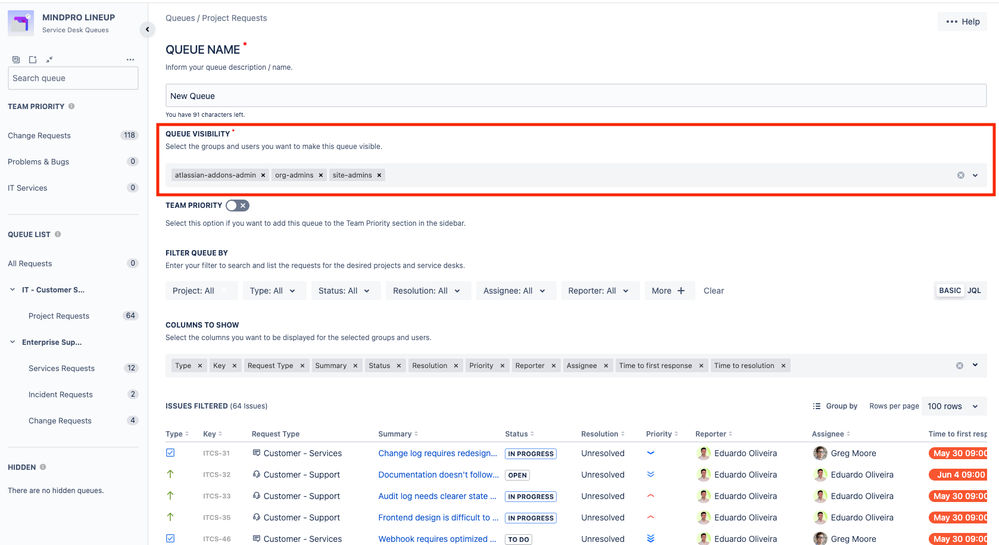Sort issues by the Priority column header
999x545 pixels.
661,434
